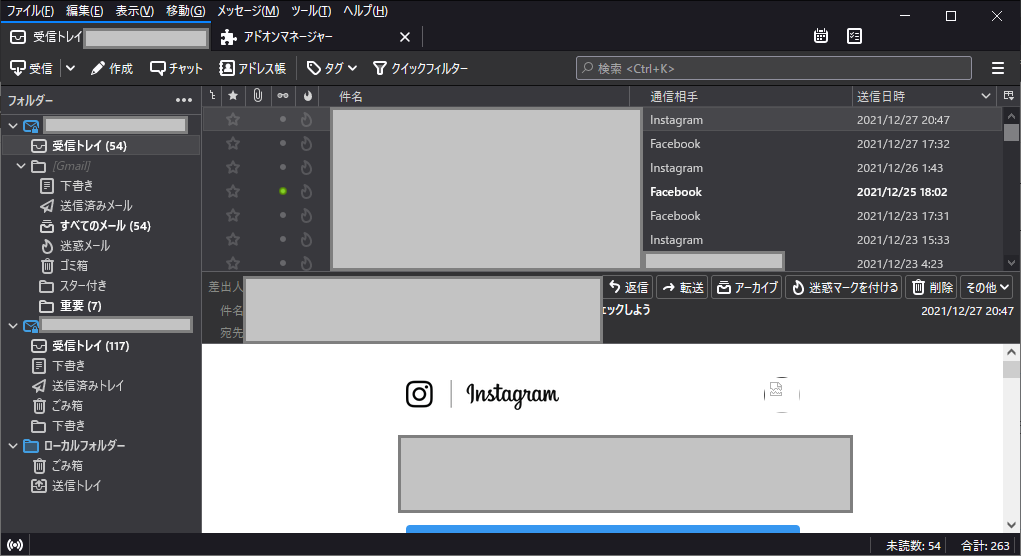Sort by read status glasses column header
Image resolution: width=1021 pixels, height=556 pixels.
(x=283, y=96)
